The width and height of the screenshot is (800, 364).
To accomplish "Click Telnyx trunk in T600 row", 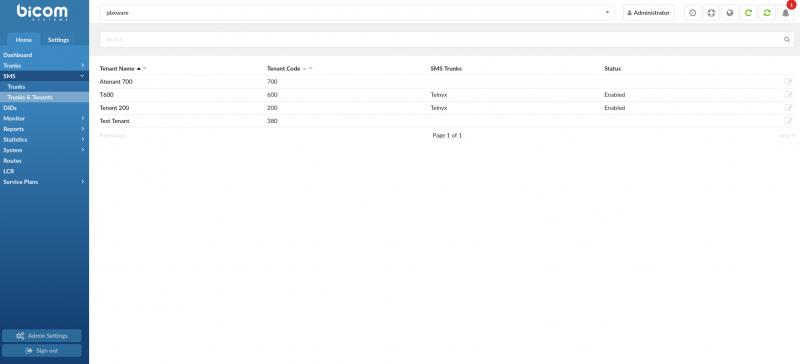I will (x=439, y=94).
